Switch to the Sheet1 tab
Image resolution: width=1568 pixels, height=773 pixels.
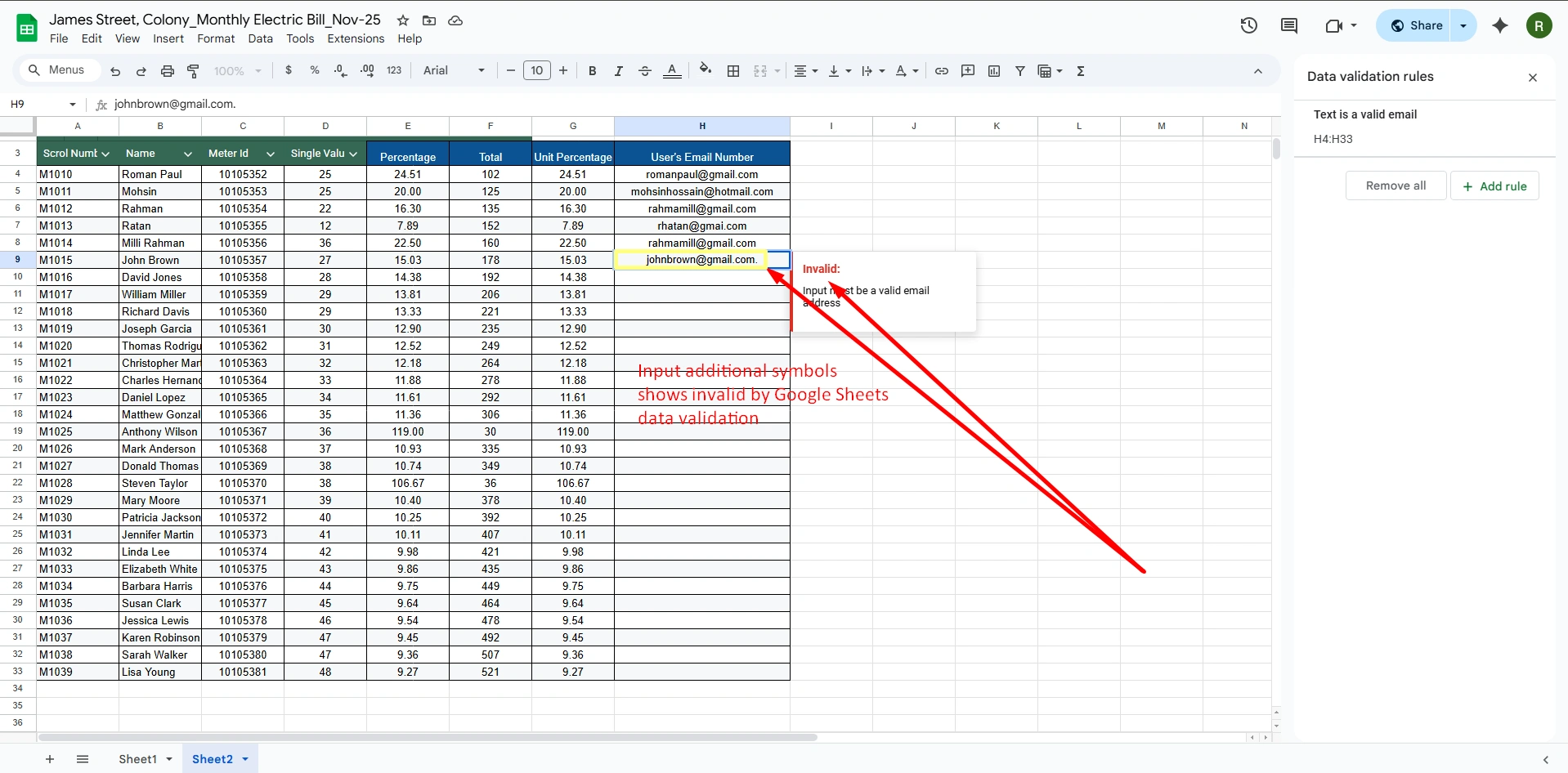[137, 758]
